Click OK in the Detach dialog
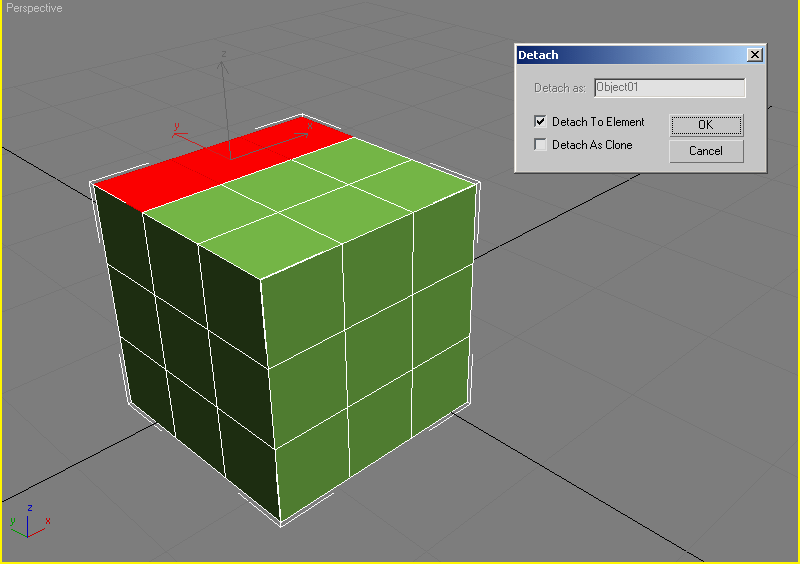Image resolution: width=800 pixels, height=564 pixels. pyautogui.click(x=706, y=125)
